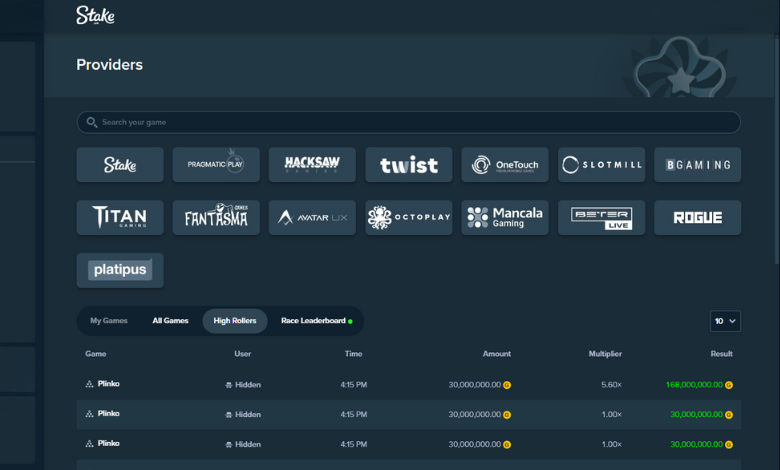Click Hidden user in the 5.60× row

pos(248,384)
